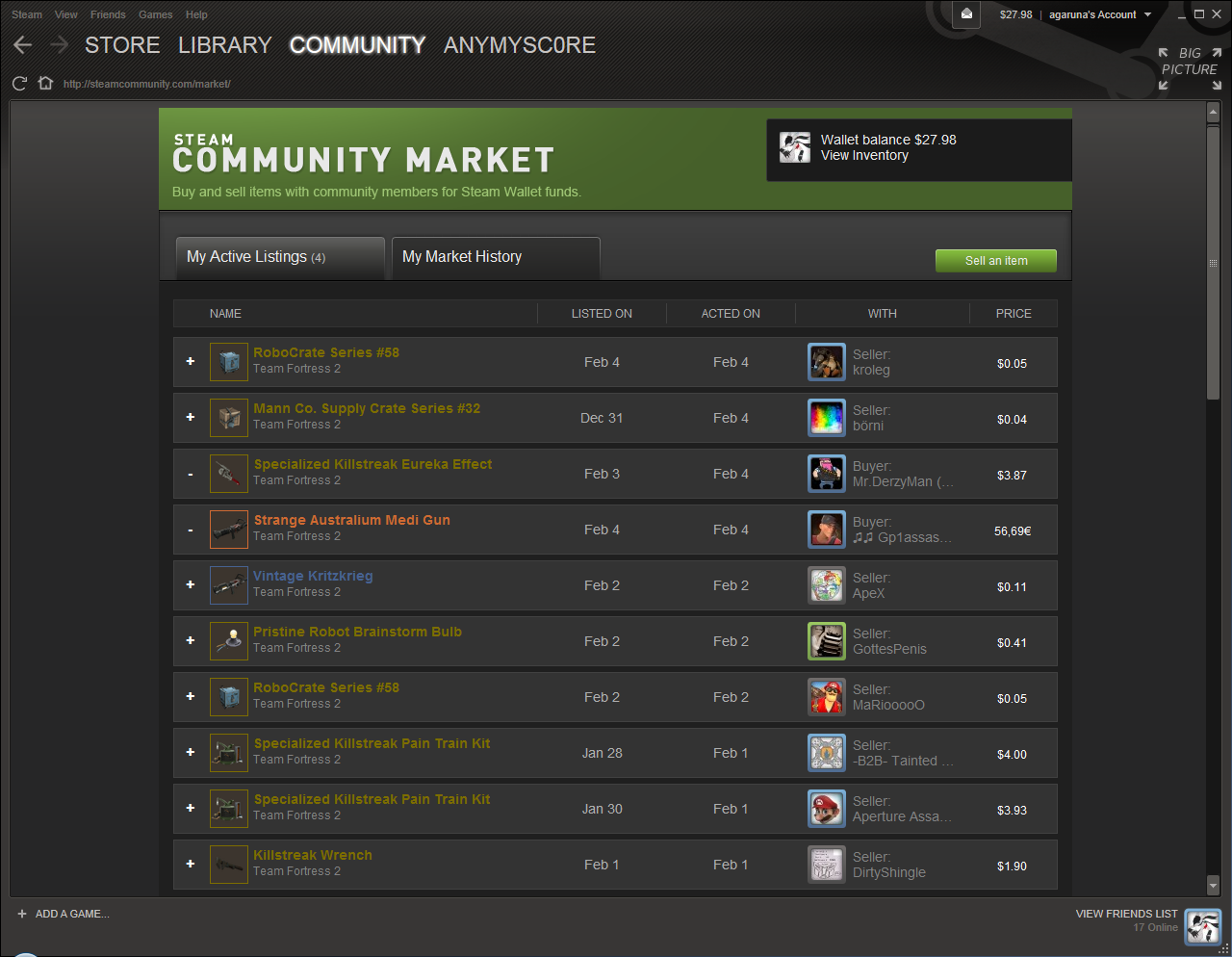Switch to Big Picture mode
1232x957 pixels.
point(1190,68)
